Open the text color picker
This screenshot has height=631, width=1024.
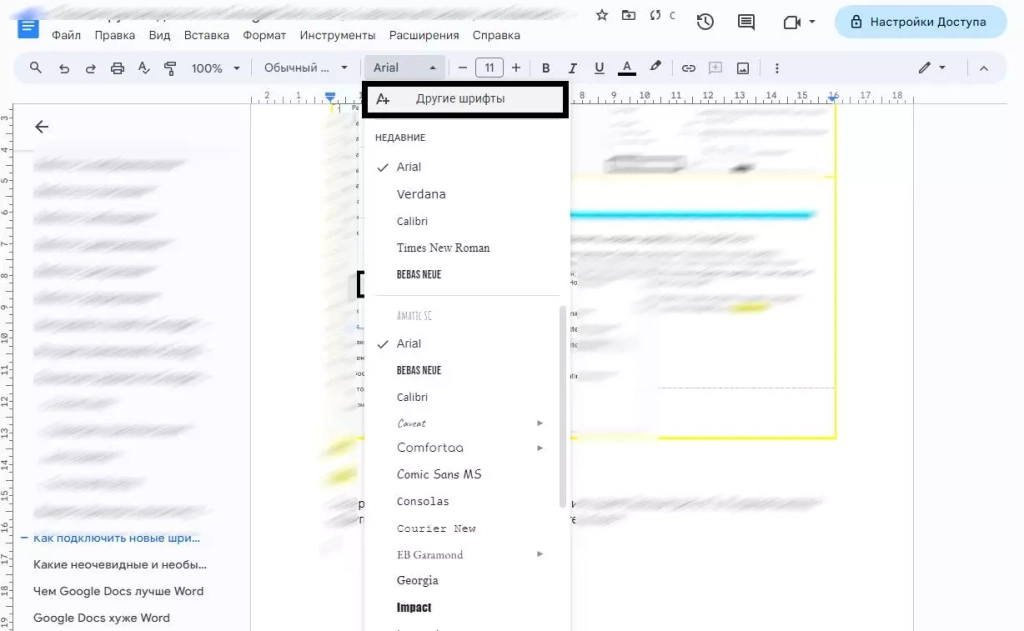[x=626, y=67]
